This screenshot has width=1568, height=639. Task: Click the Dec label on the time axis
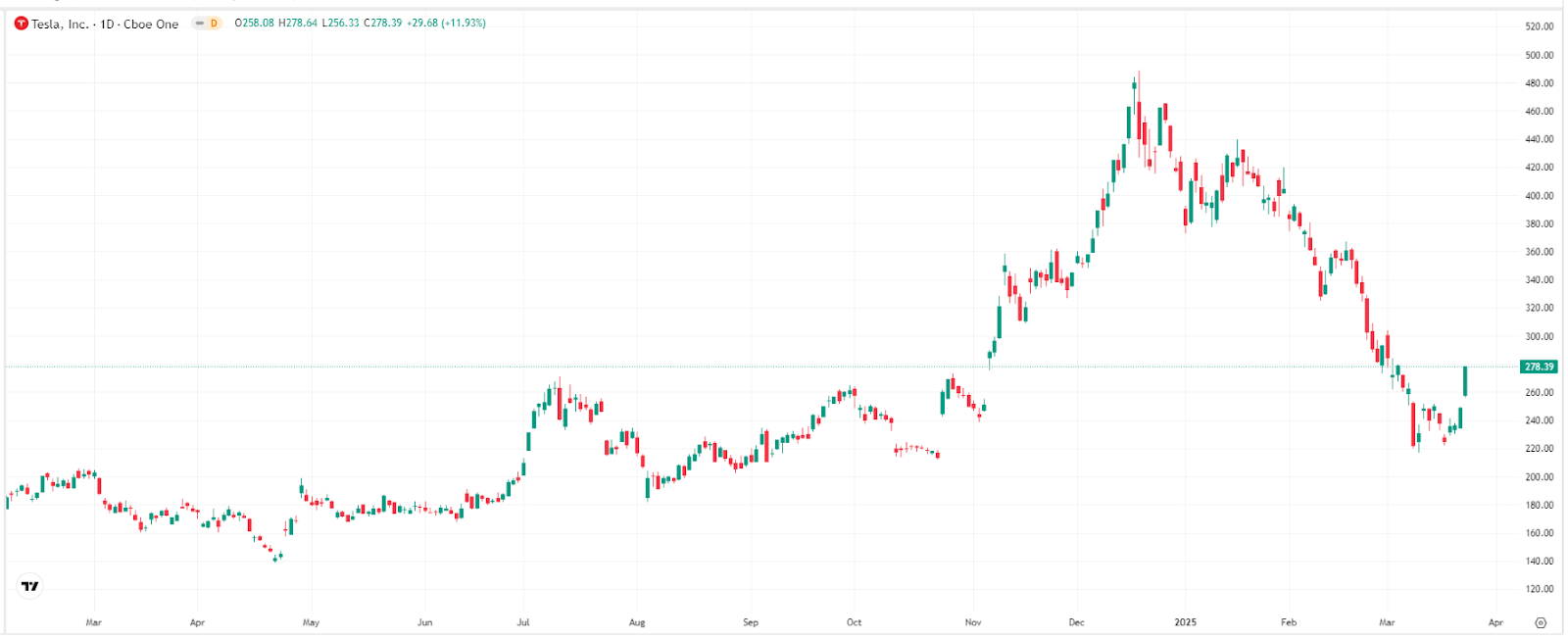1076,621
